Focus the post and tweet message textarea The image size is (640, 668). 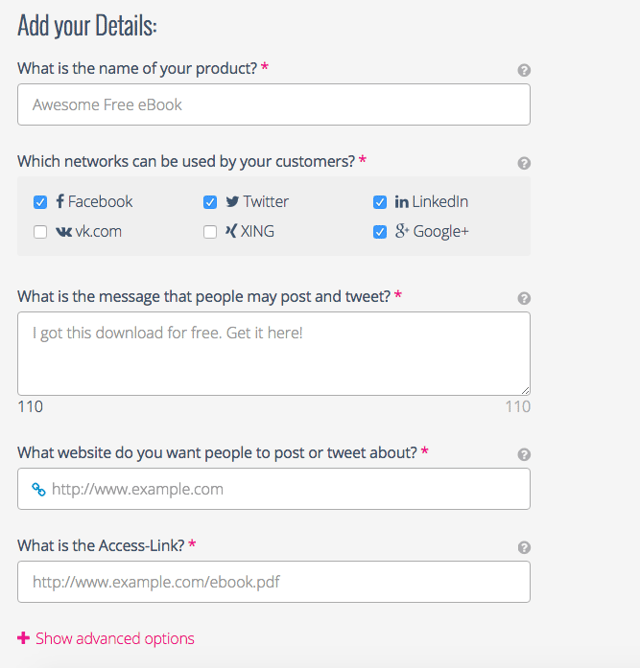pyautogui.click(x=274, y=354)
